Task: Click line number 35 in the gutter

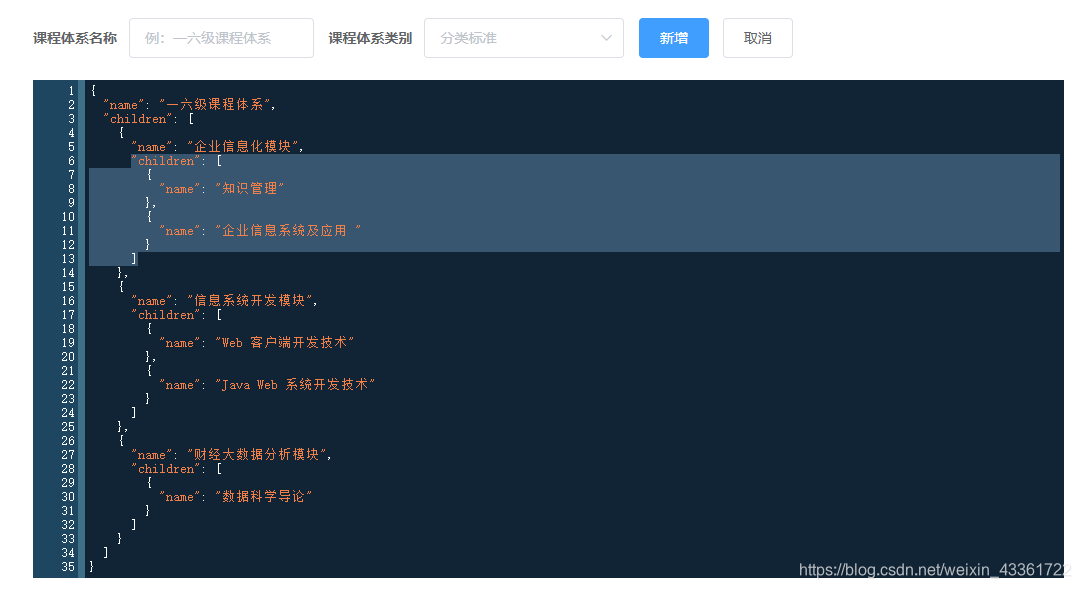Action: [x=68, y=566]
